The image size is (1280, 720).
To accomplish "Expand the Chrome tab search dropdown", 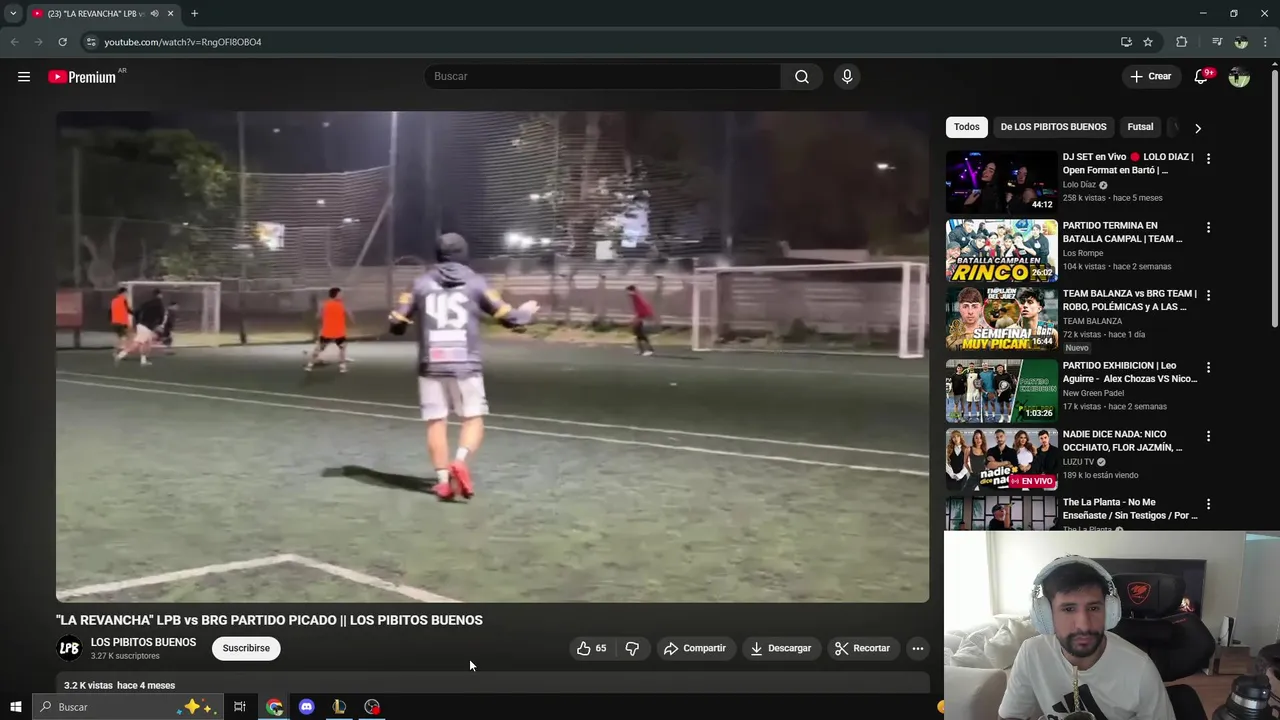I will [x=13, y=14].
